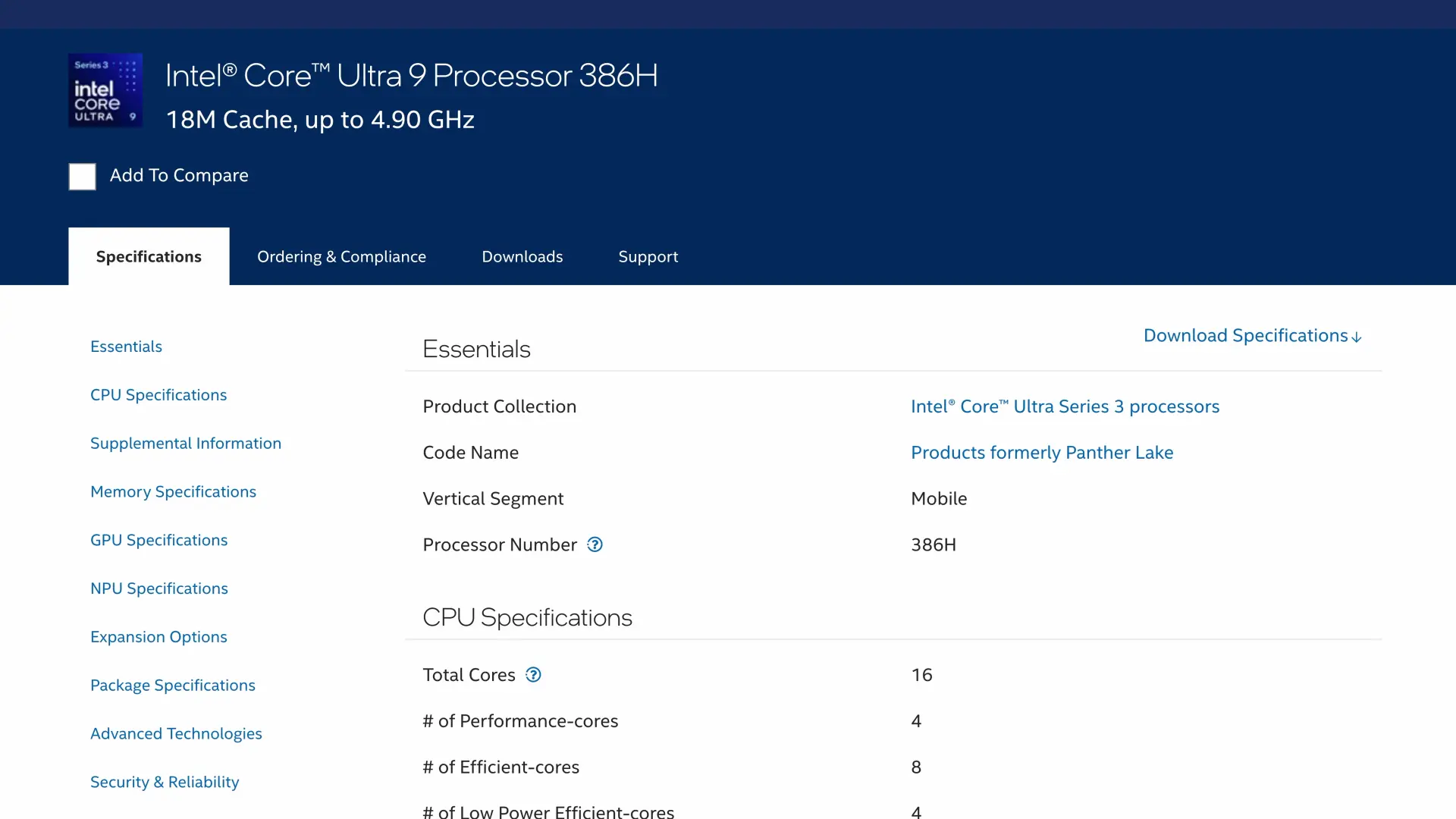This screenshot has height=819, width=1456.
Task: Open the Downloads tab
Action: [522, 256]
